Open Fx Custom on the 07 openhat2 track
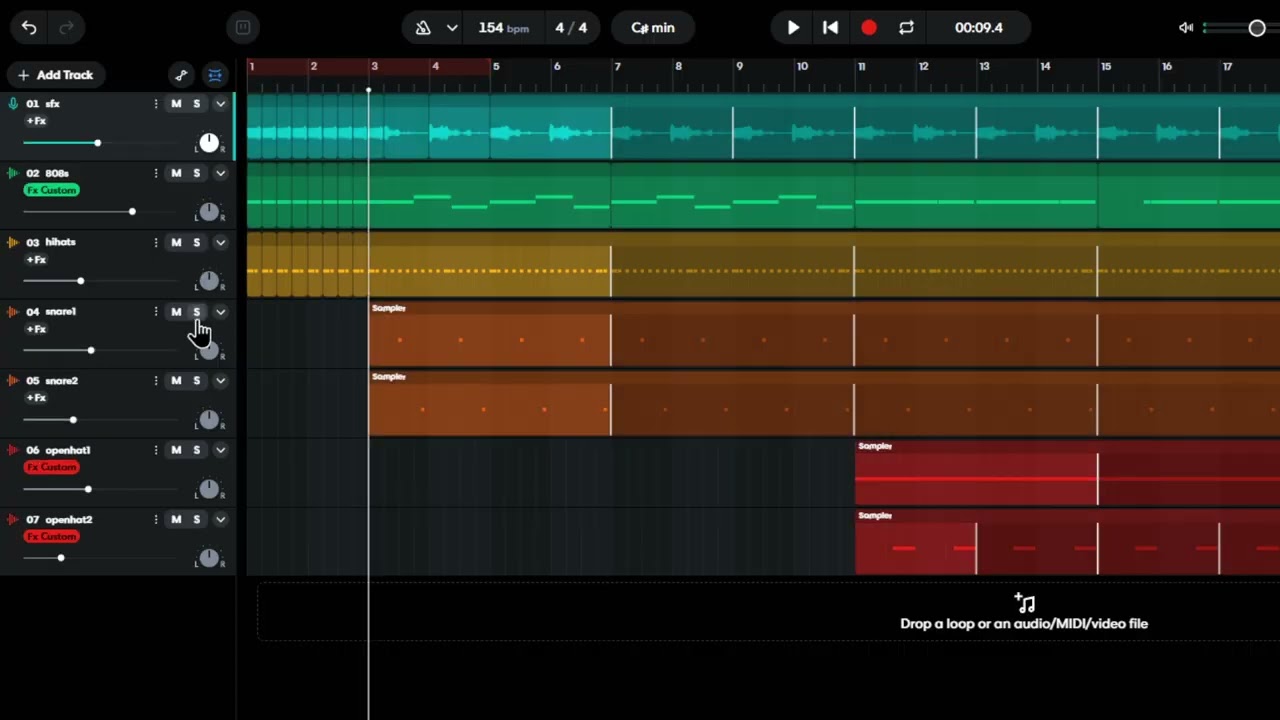Viewport: 1280px width, 720px height. point(52,537)
